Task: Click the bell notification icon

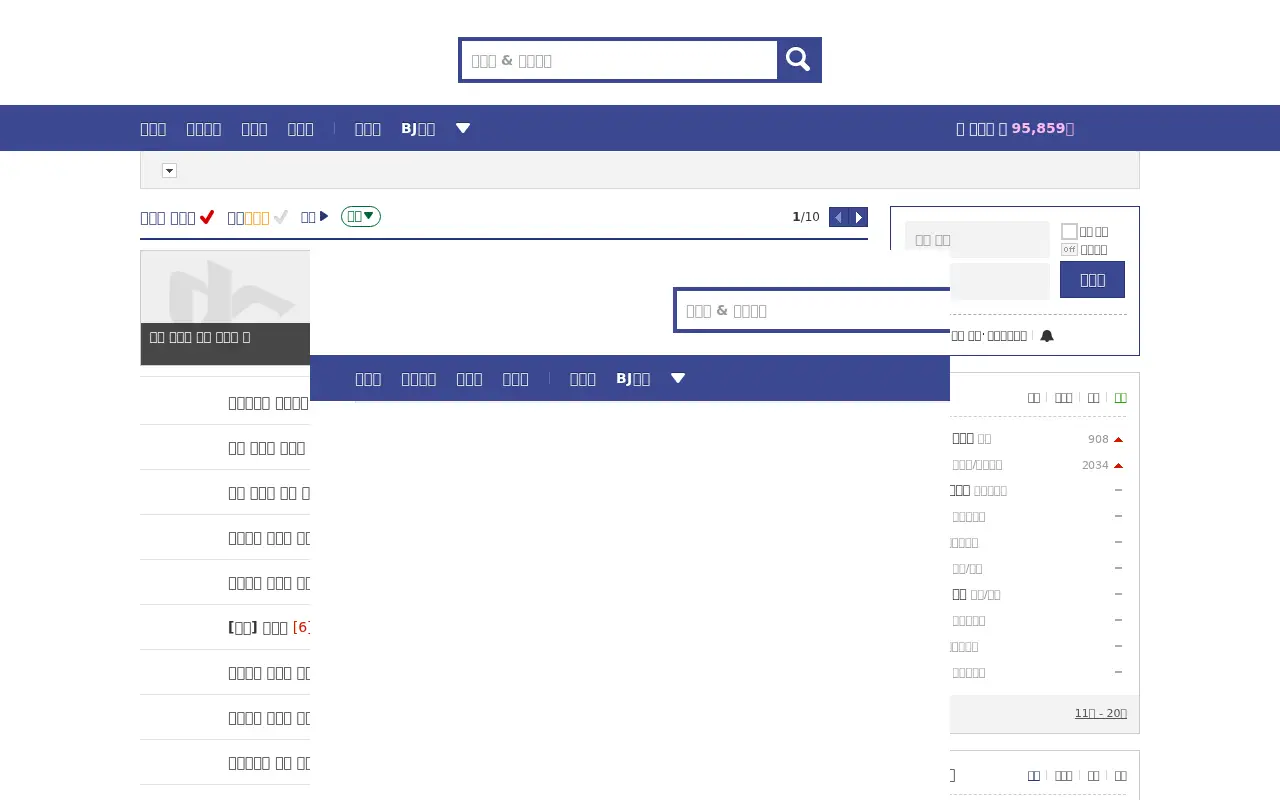Action: 1047,336
